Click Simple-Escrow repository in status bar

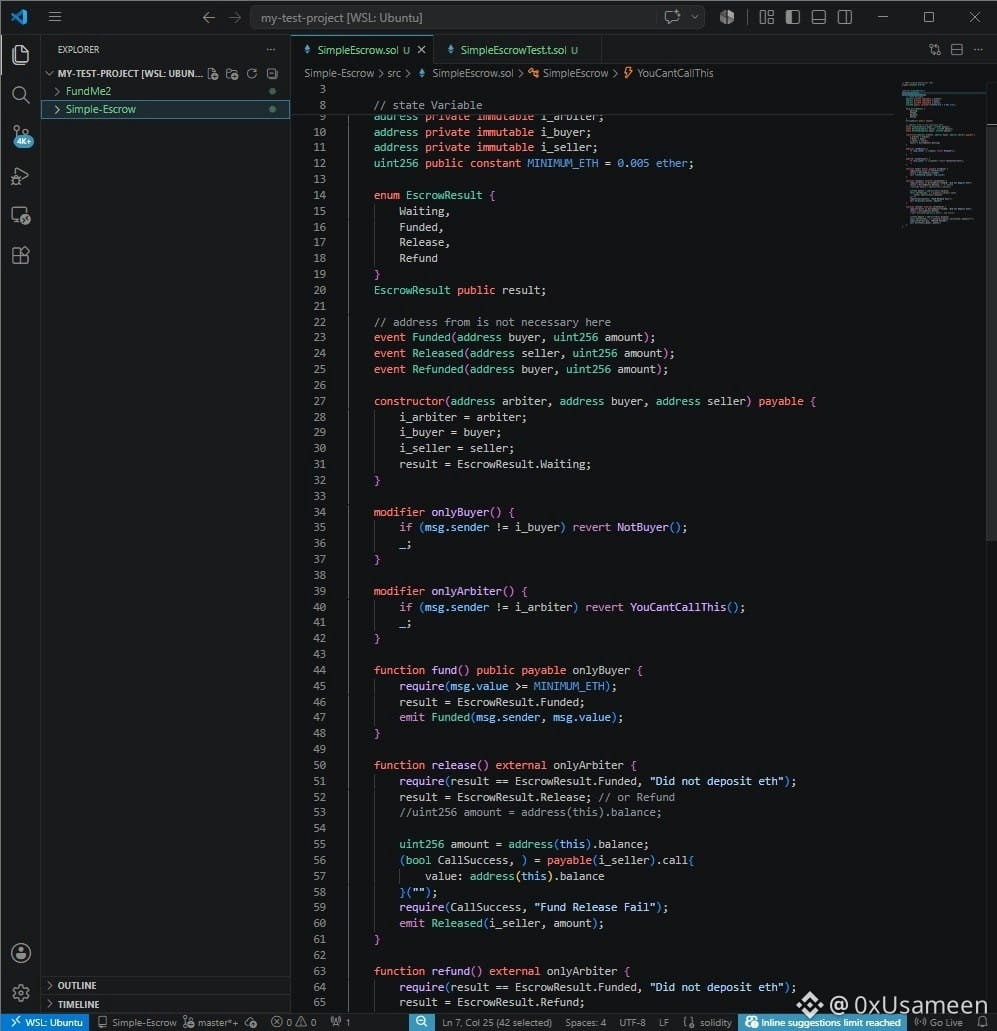point(137,1022)
